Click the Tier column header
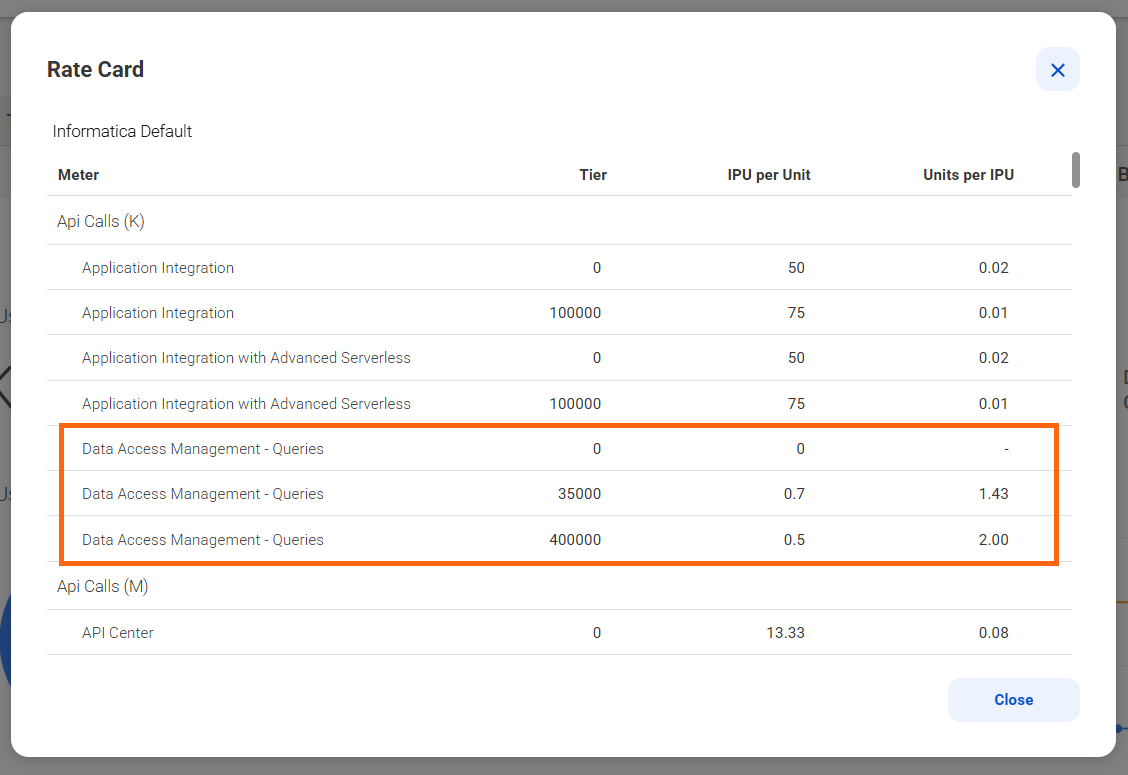The width and height of the screenshot is (1128, 775). pos(593,175)
